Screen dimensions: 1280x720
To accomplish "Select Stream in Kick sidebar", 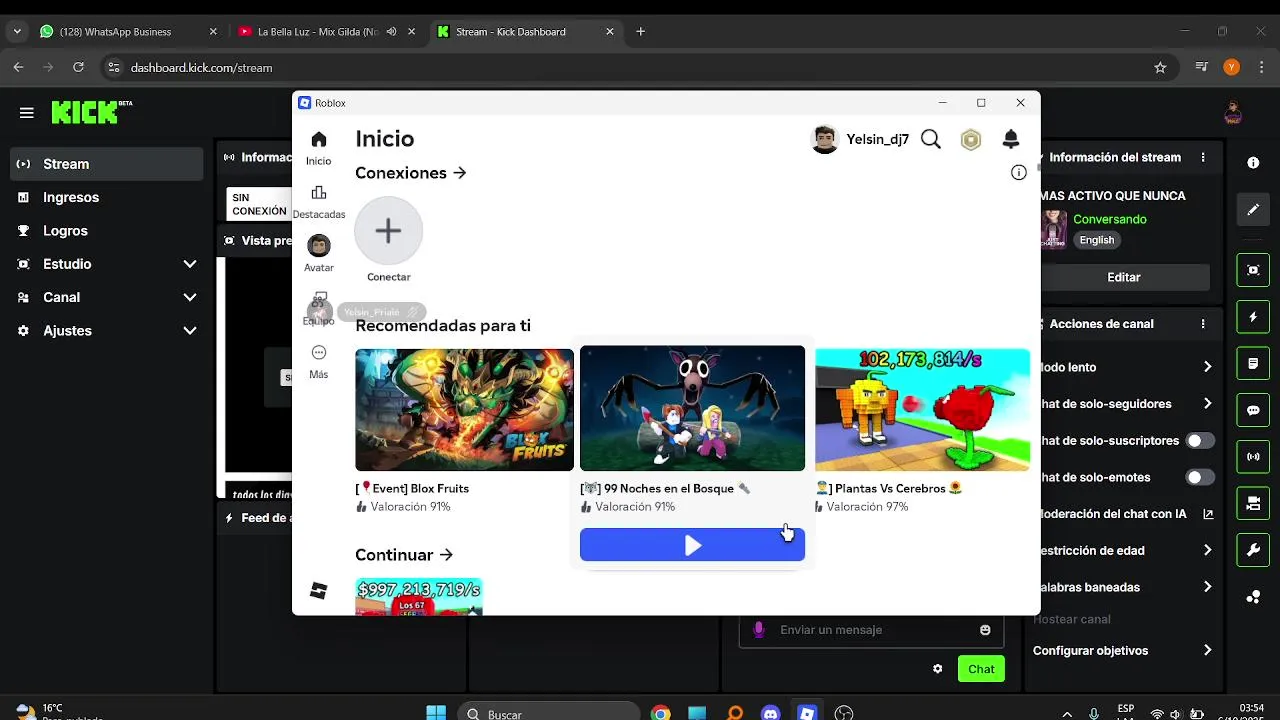I will pos(107,164).
